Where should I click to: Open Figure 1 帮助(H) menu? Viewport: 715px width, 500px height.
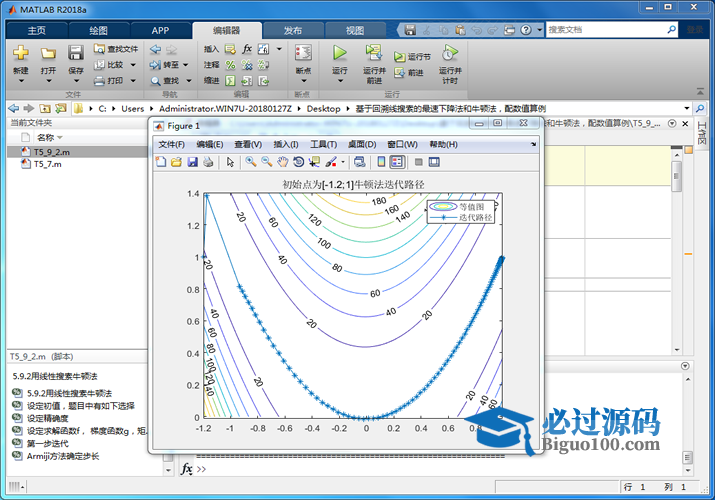point(443,144)
